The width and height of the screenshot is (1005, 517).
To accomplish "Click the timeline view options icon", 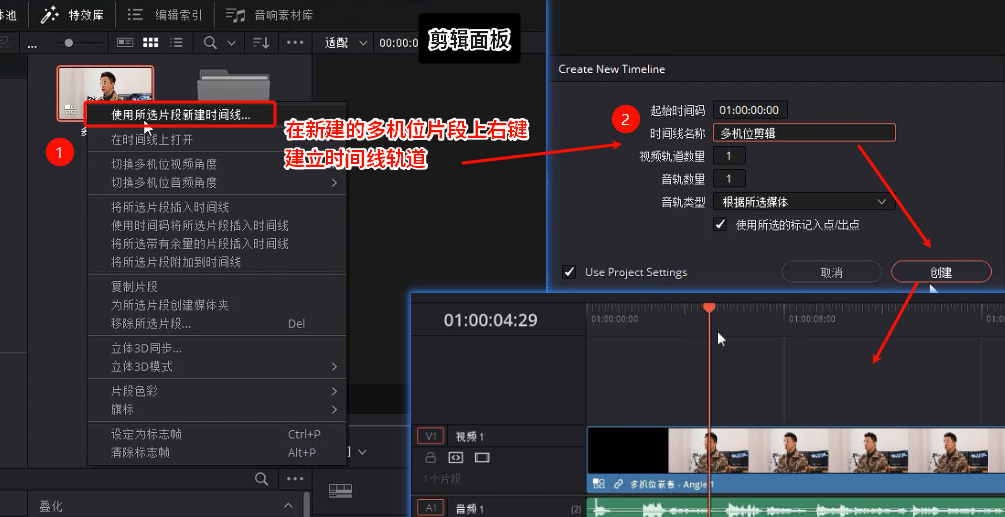I will coord(340,491).
